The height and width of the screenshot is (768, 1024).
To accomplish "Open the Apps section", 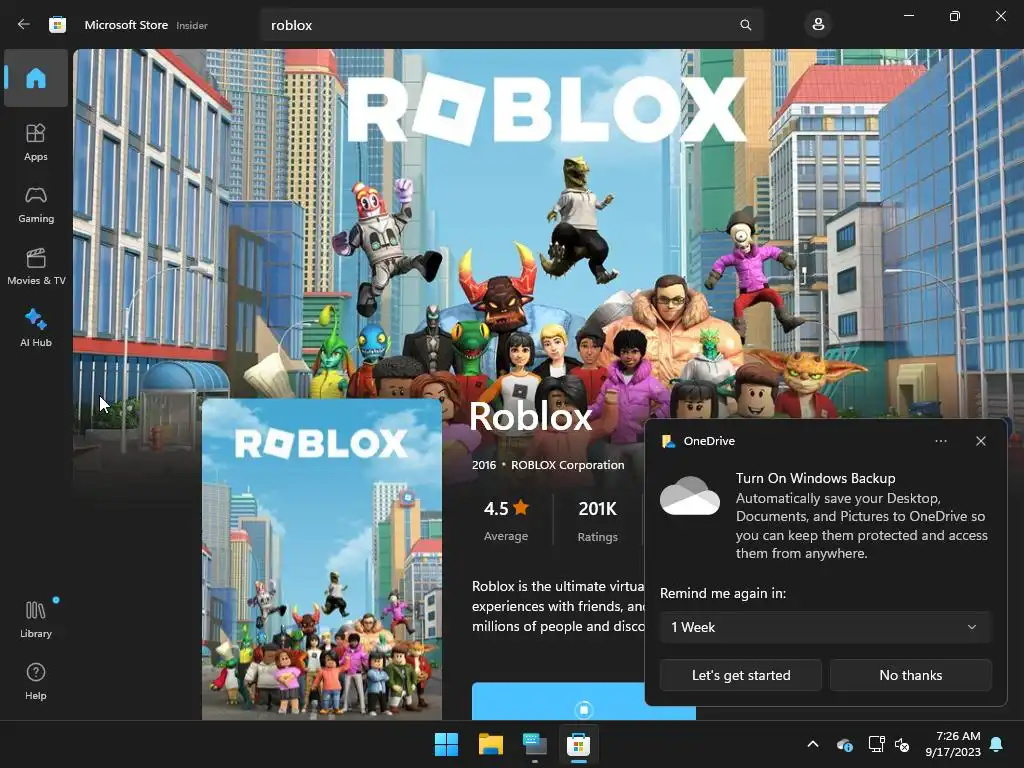I will [x=36, y=142].
